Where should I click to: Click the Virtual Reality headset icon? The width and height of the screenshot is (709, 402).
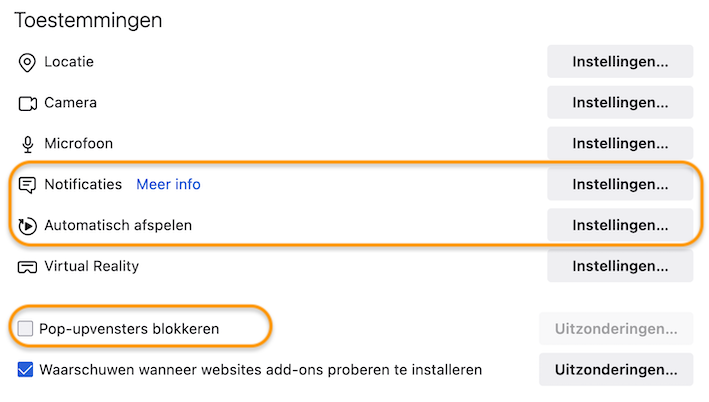pos(27,267)
